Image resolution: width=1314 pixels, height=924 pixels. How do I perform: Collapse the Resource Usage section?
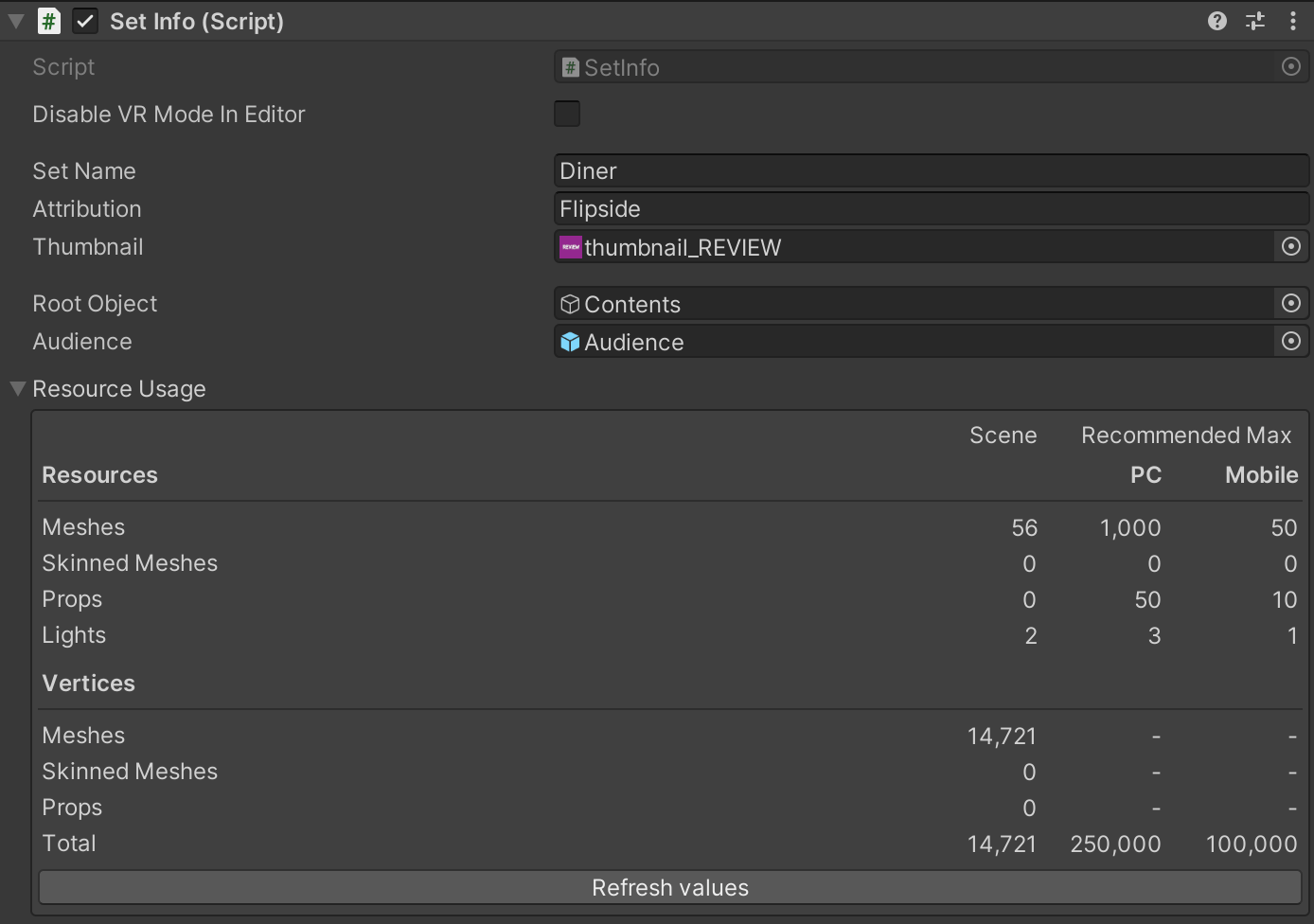click(x=16, y=388)
